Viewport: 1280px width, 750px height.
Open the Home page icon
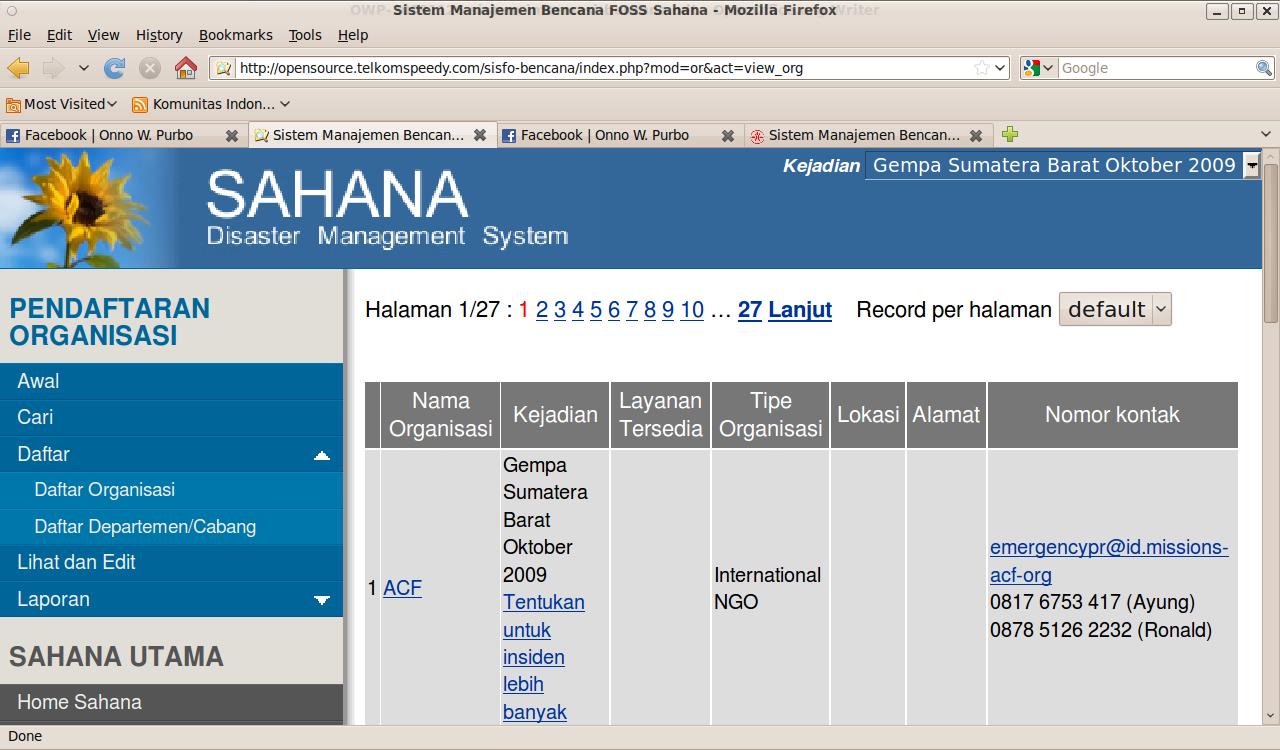point(186,68)
